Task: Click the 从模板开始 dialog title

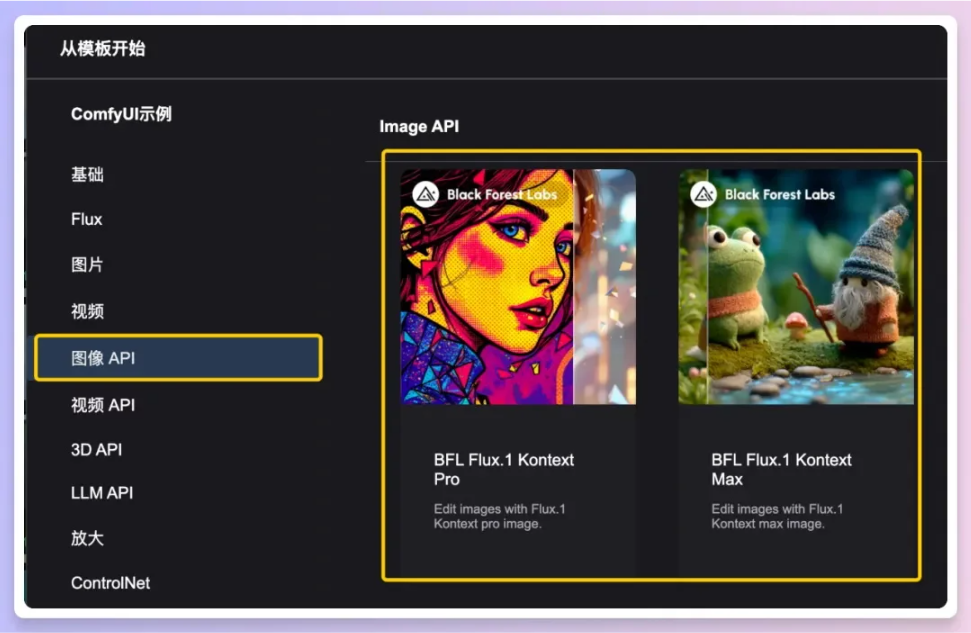Action: 102,48
